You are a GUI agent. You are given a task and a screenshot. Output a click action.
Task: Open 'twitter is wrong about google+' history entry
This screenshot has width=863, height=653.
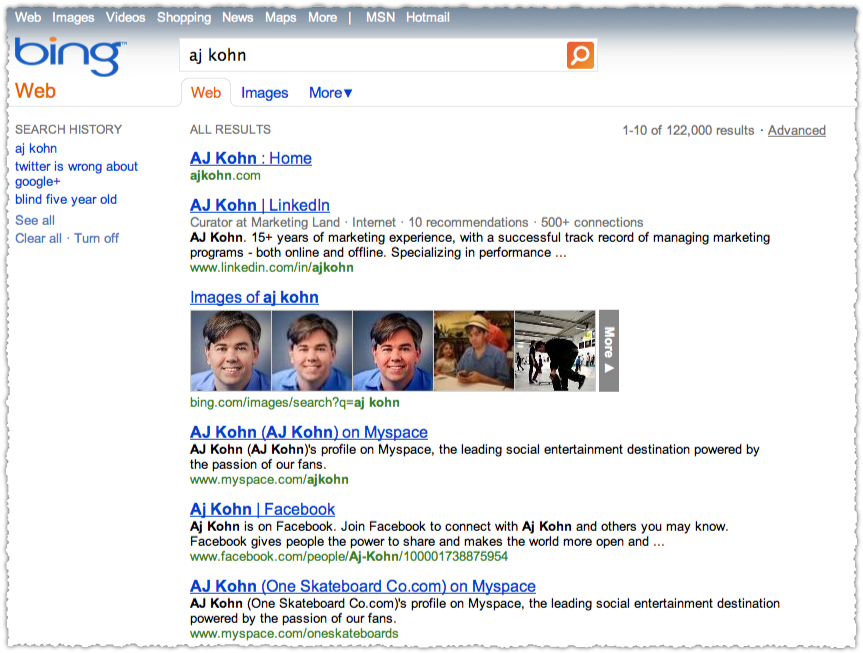tap(76, 173)
